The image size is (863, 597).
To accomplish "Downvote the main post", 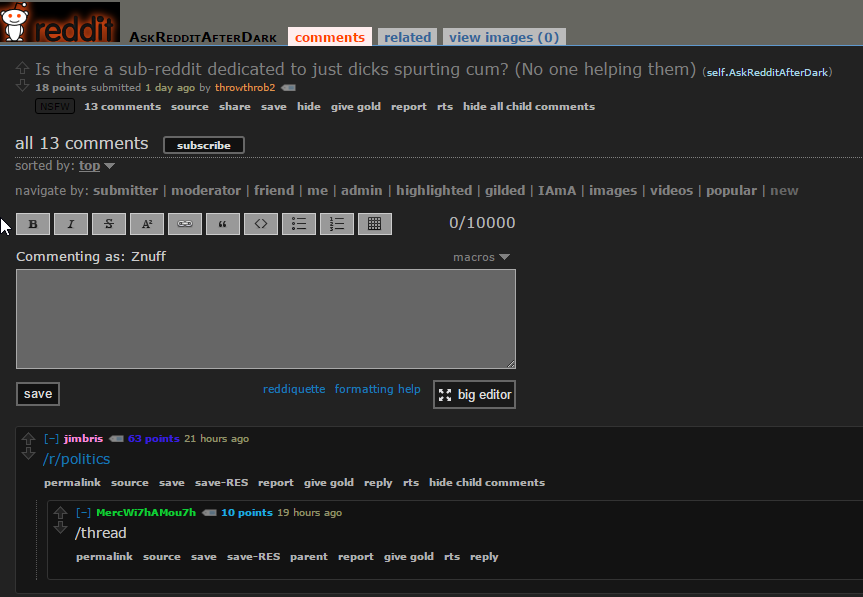I will click(22, 85).
